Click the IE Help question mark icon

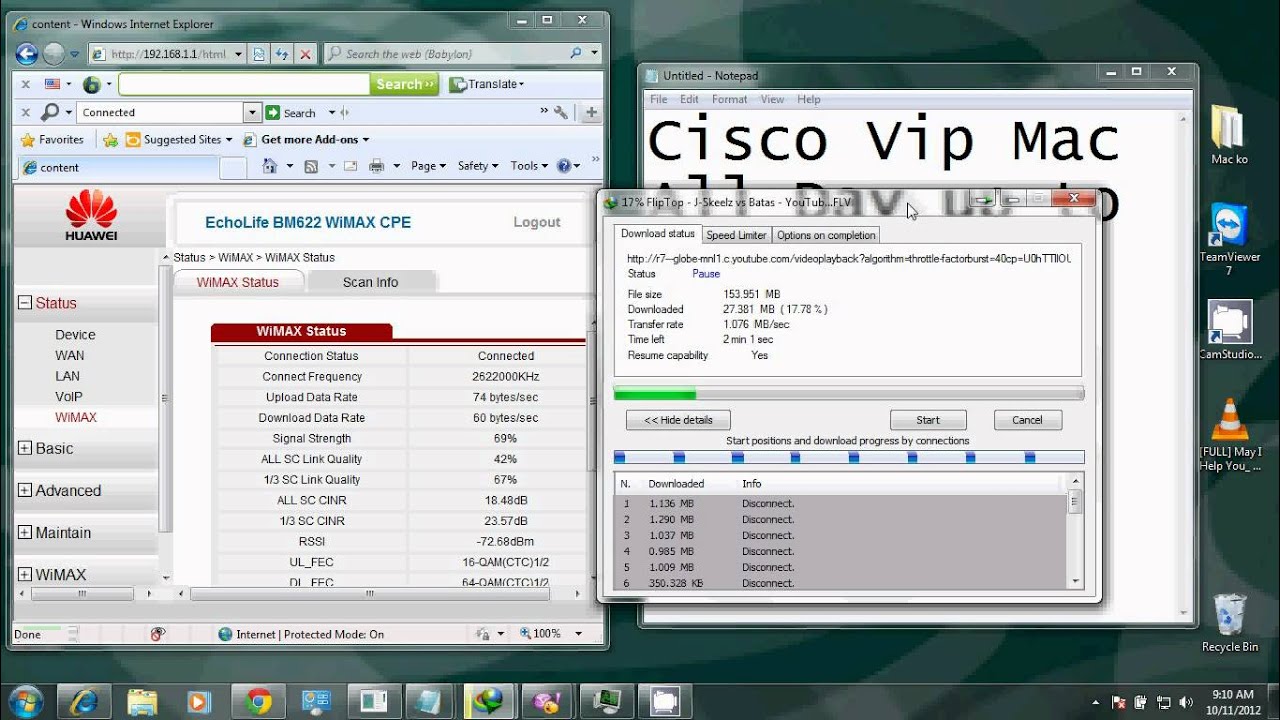pyautogui.click(x=564, y=166)
